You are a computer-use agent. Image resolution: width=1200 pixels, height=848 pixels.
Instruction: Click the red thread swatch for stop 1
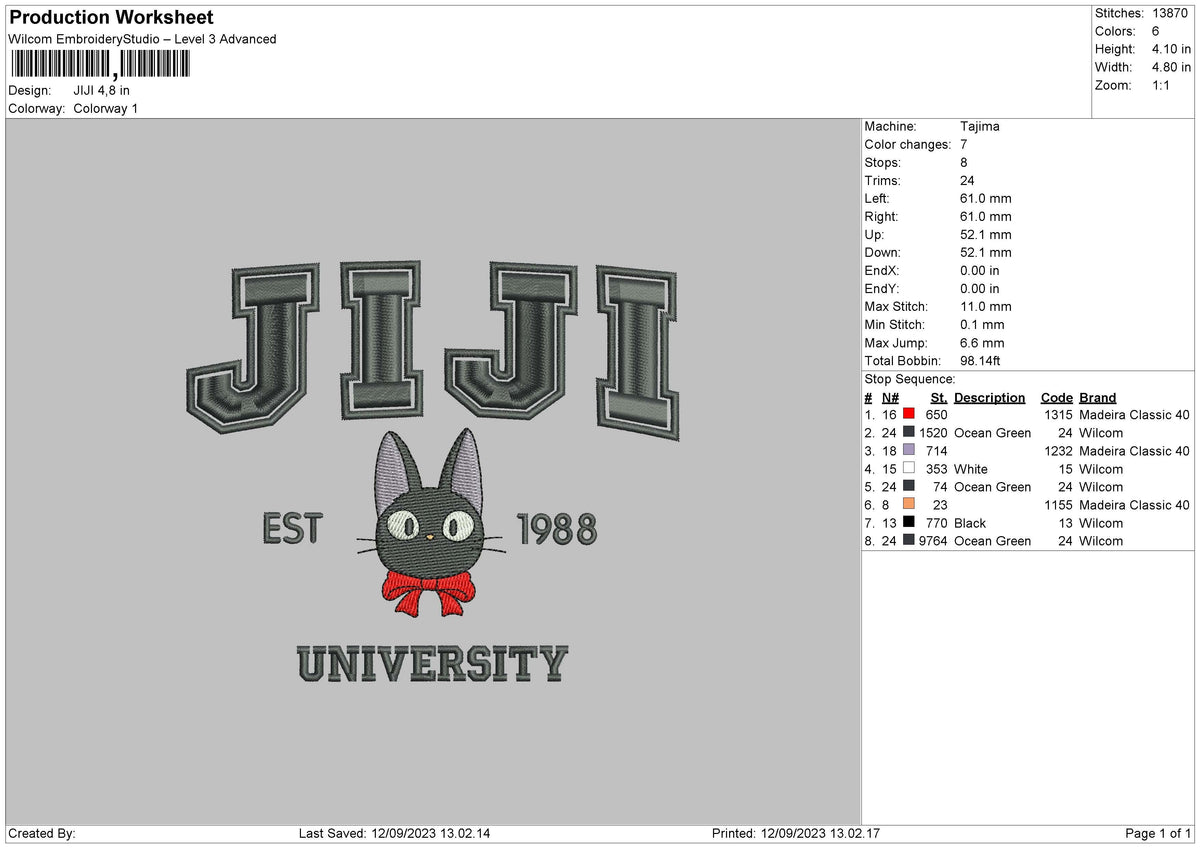coord(908,414)
